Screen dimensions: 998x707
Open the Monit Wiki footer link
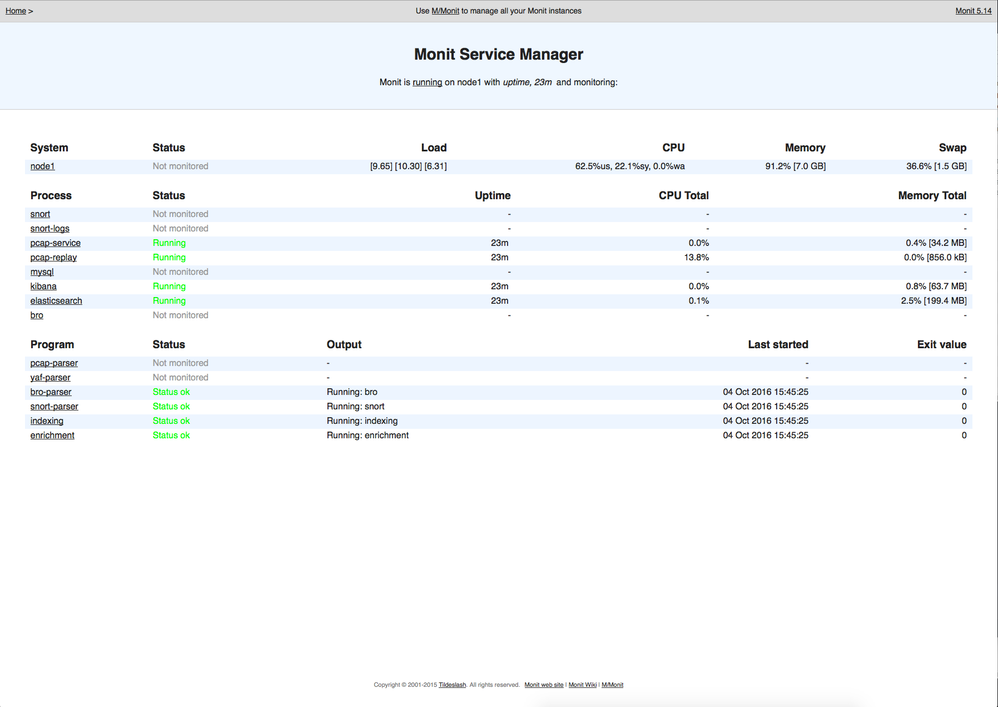click(x=582, y=684)
